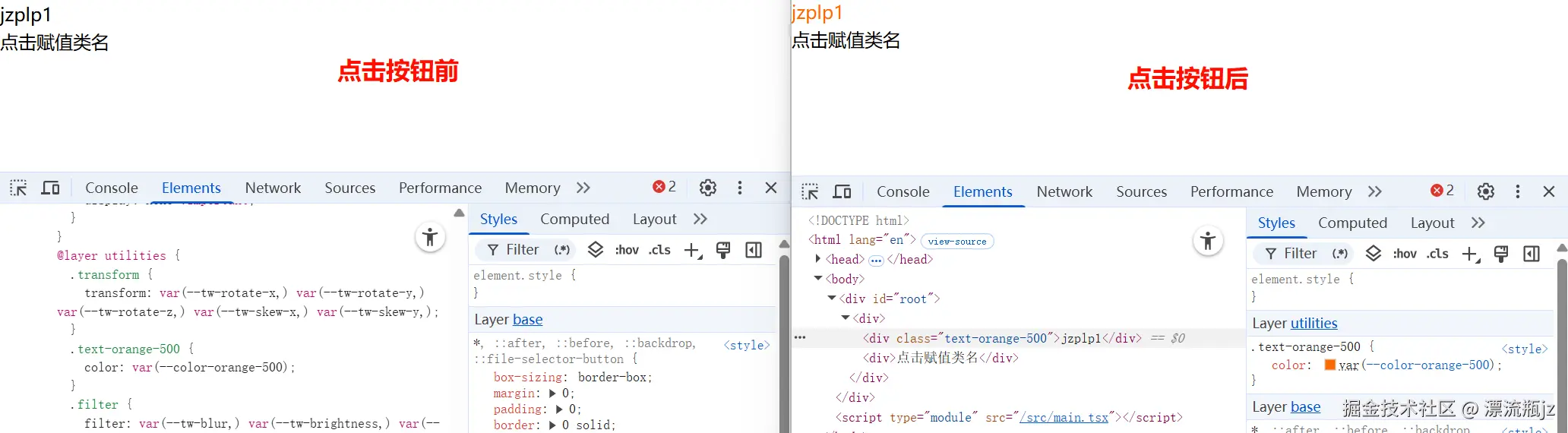
Task: Click error count badge in right DevTools
Action: [x=1443, y=191]
